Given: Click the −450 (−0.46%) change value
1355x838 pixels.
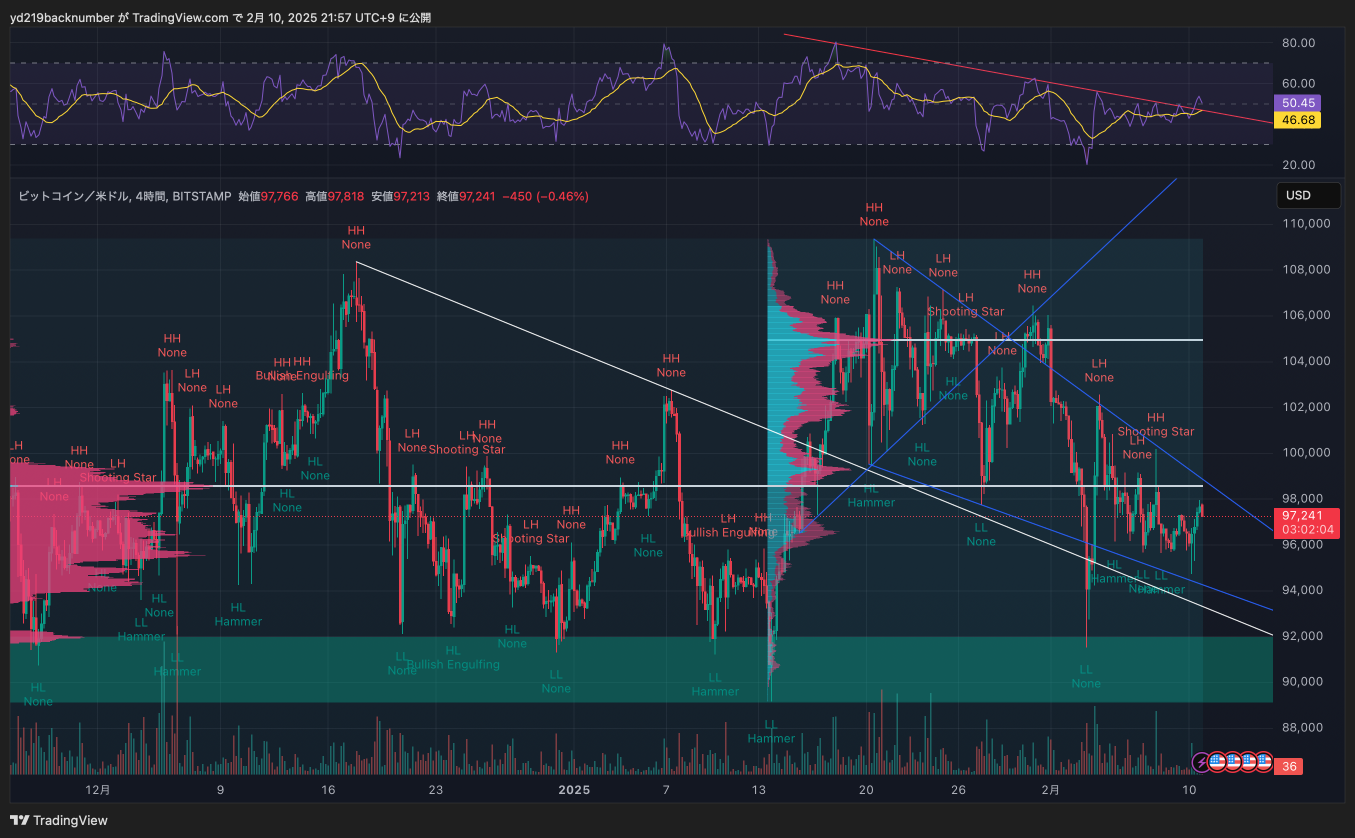Looking at the screenshot, I should pyautogui.click(x=547, y=197).
